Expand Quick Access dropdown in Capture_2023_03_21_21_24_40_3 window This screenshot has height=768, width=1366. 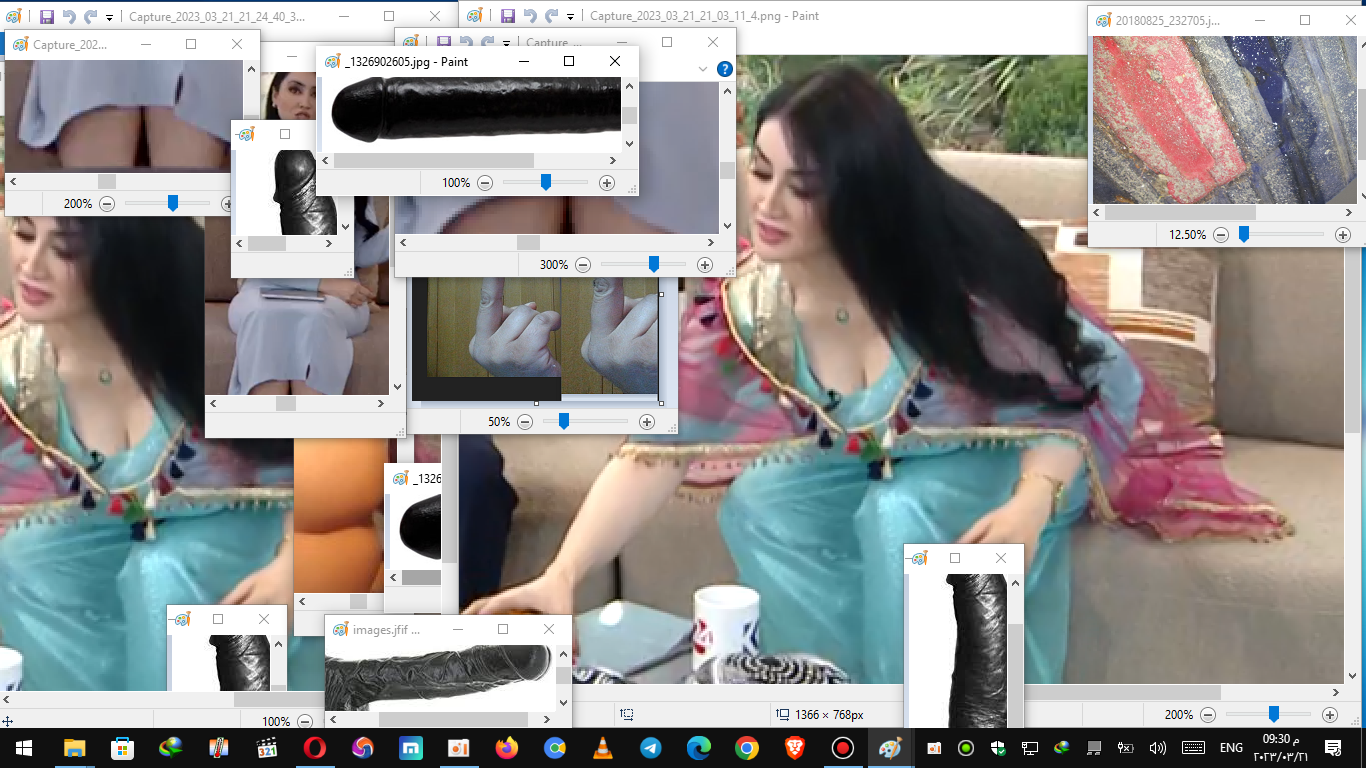(x=109, y=17)
